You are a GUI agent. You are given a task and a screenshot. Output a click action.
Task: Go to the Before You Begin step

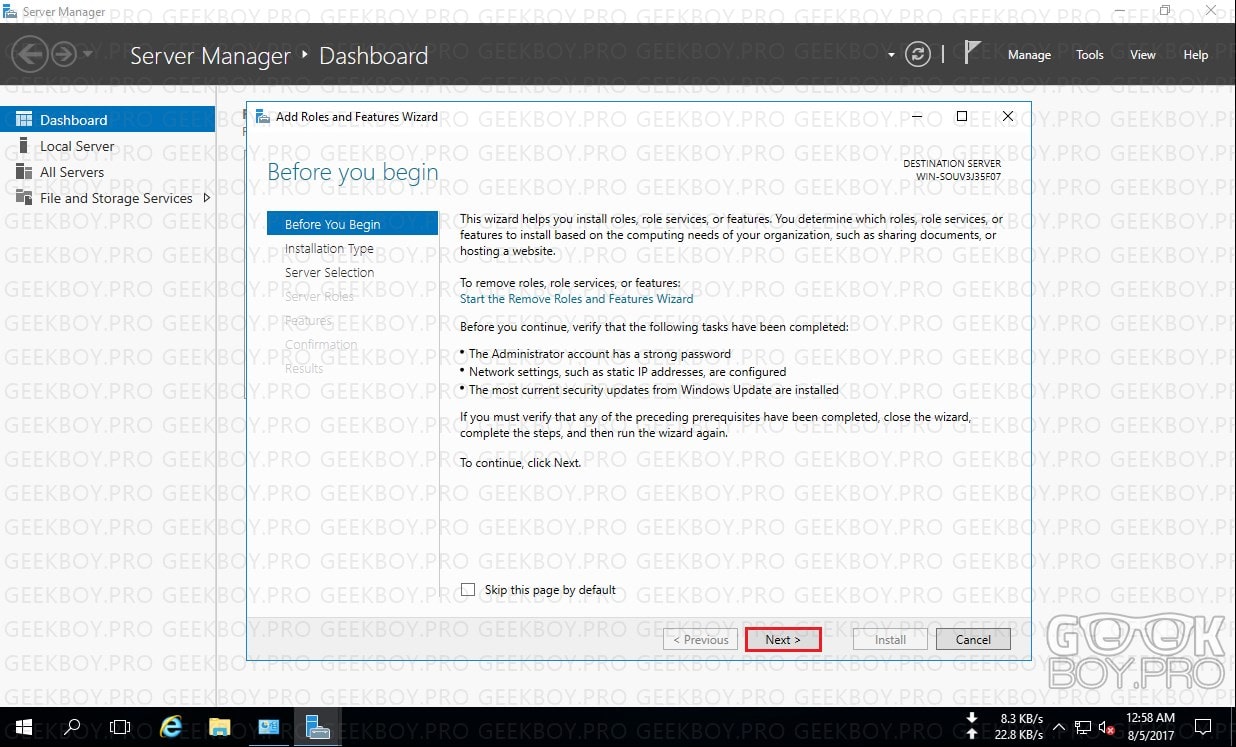[352, 224]
